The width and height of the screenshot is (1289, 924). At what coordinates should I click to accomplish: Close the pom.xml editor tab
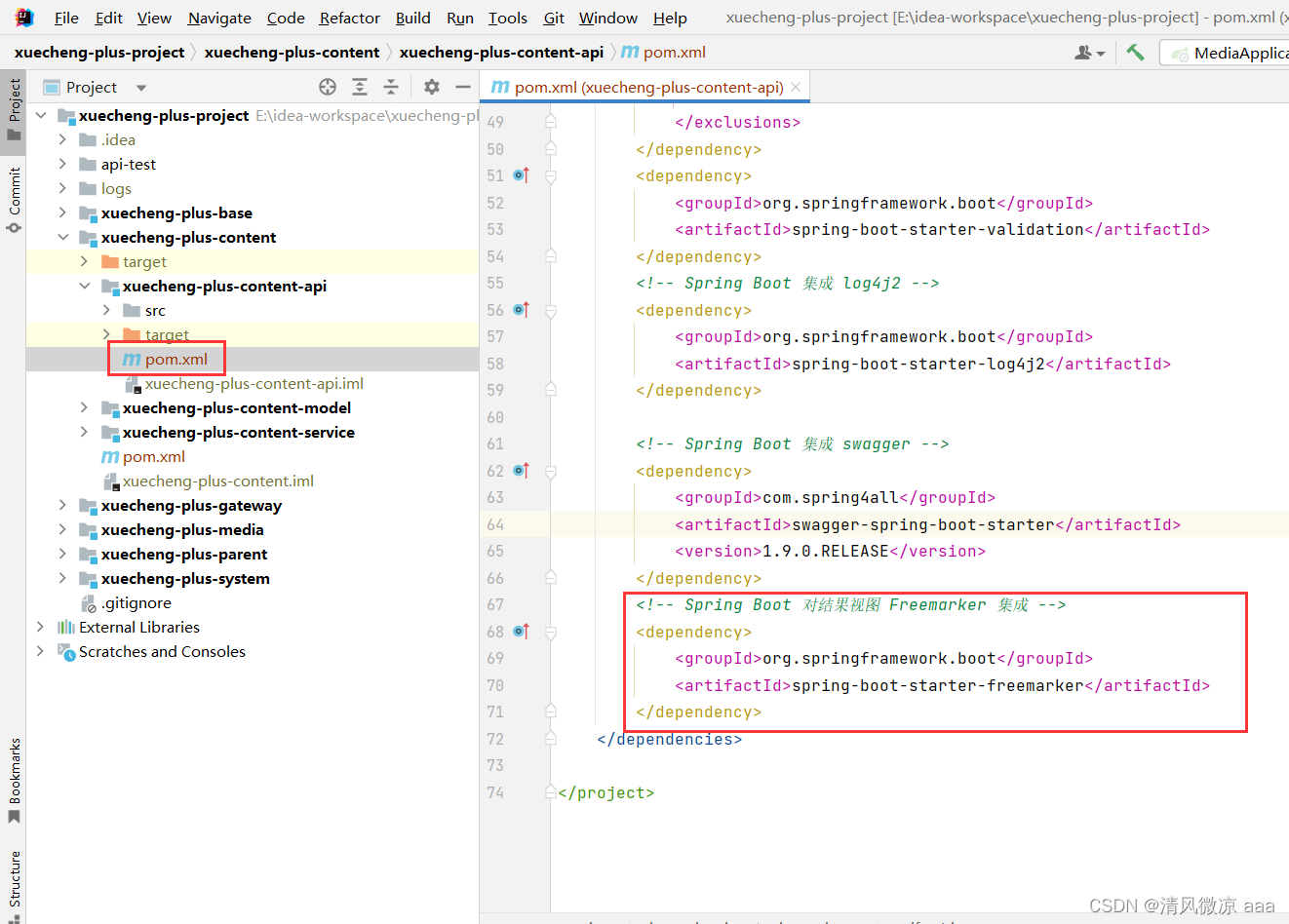796,87
